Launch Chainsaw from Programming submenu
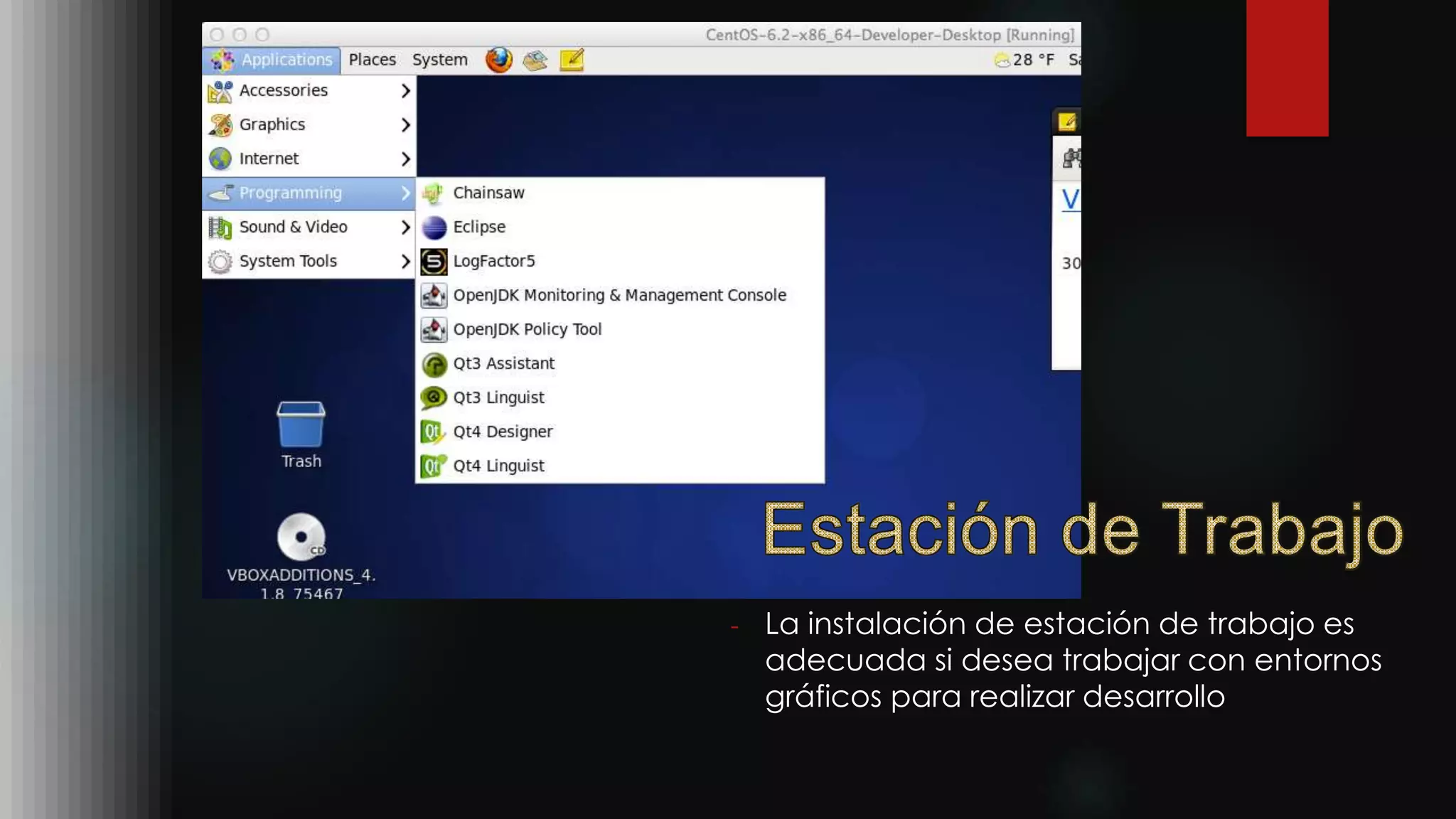Viewport: 1456px width, 819px height. (x=620, y=193)
